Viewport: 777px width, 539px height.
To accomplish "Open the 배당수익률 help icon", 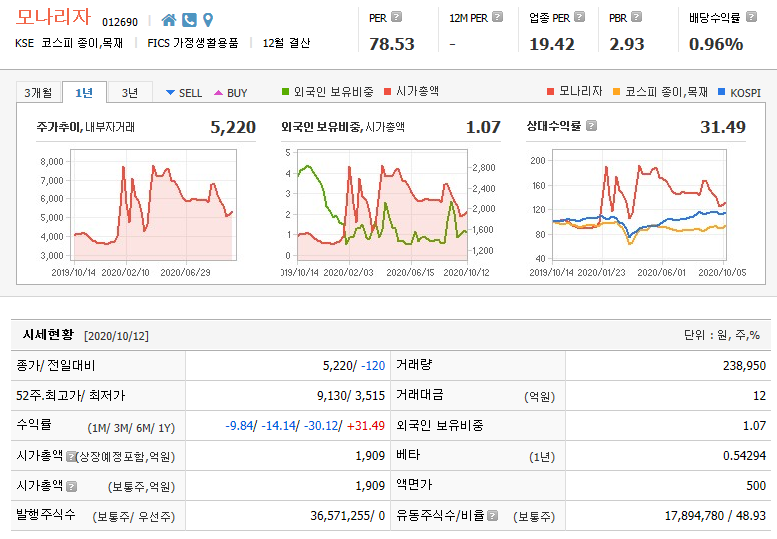I will pyautogui.click(x=751, y=17).
